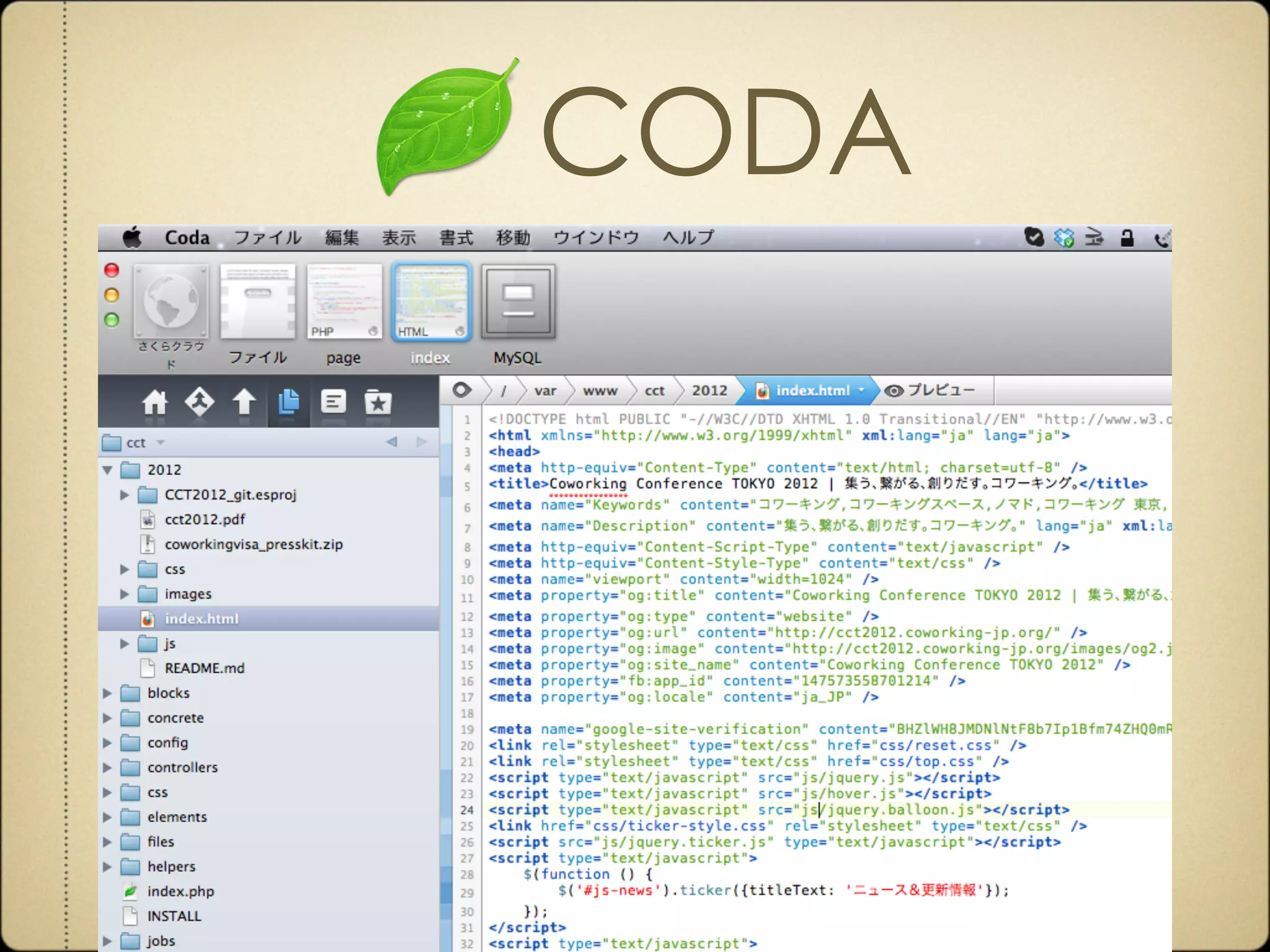Switch to the ファイル thumbnail tab
Viewport: 1270px width, 952px height.
pos(258,302)
